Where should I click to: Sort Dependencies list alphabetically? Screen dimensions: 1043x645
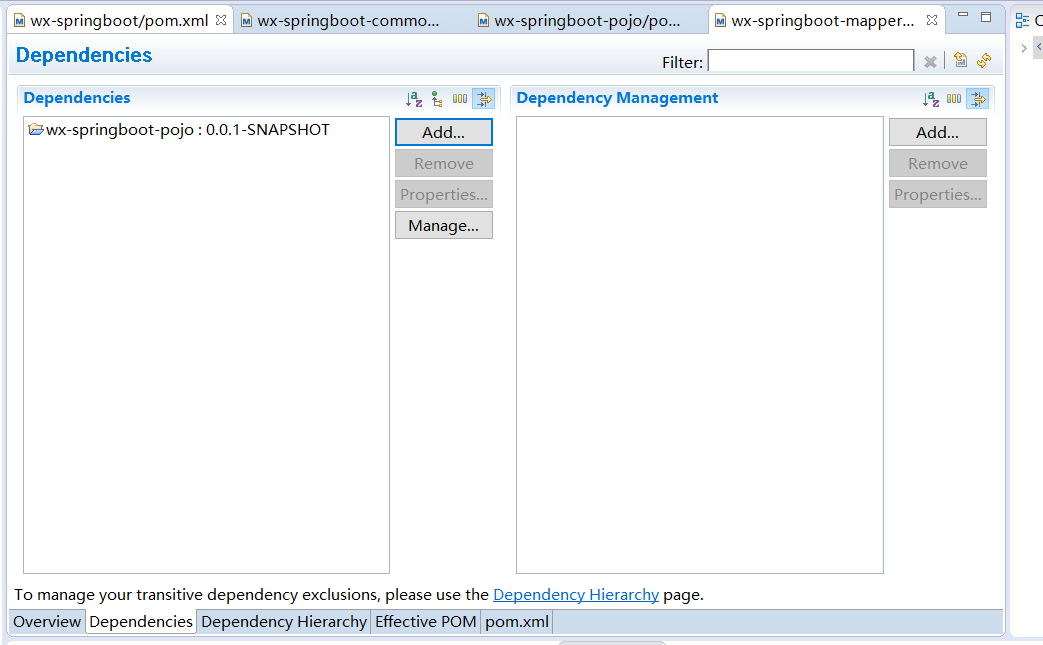[414, 99]
